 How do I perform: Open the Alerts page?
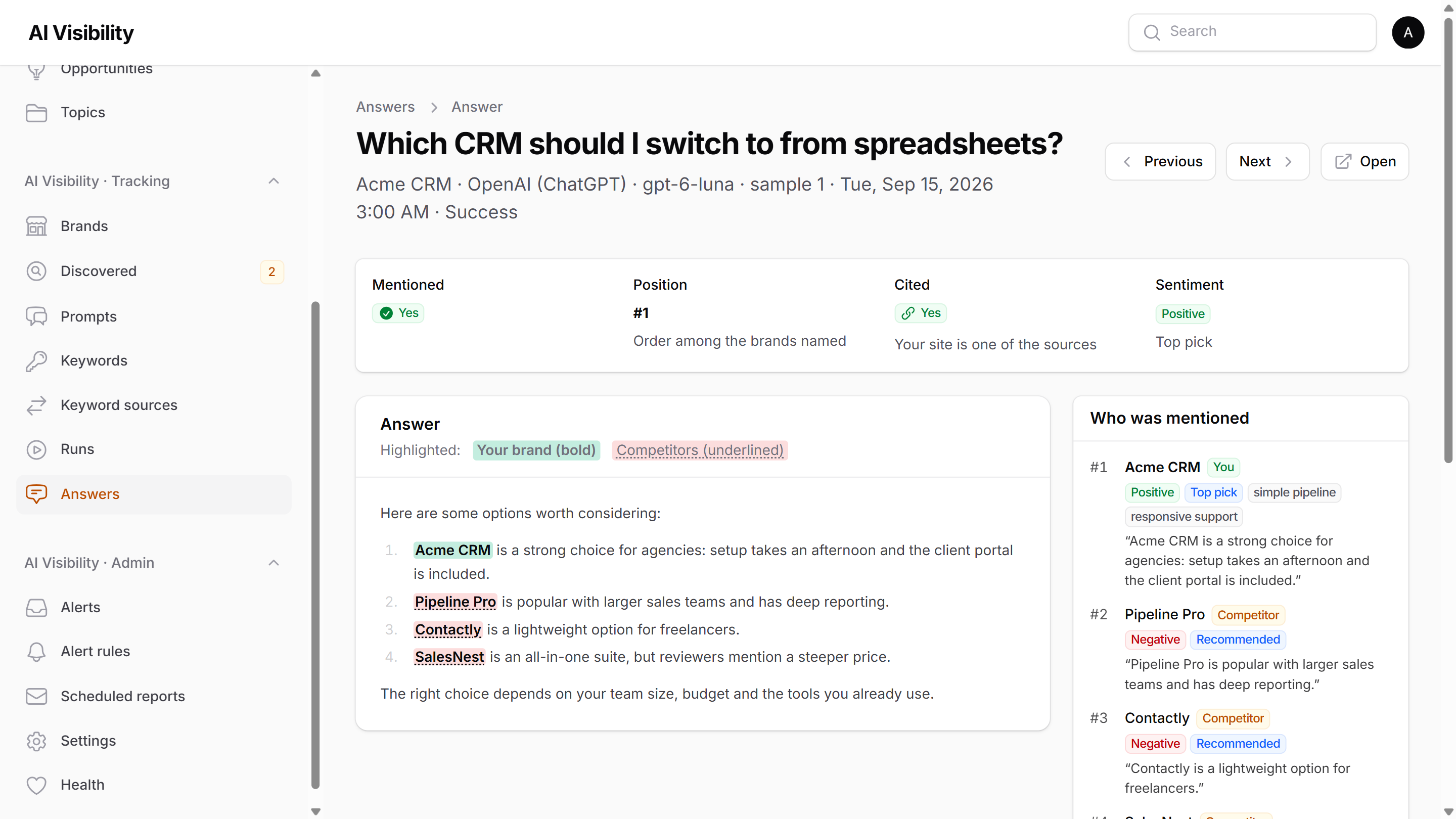coord(154,608)
